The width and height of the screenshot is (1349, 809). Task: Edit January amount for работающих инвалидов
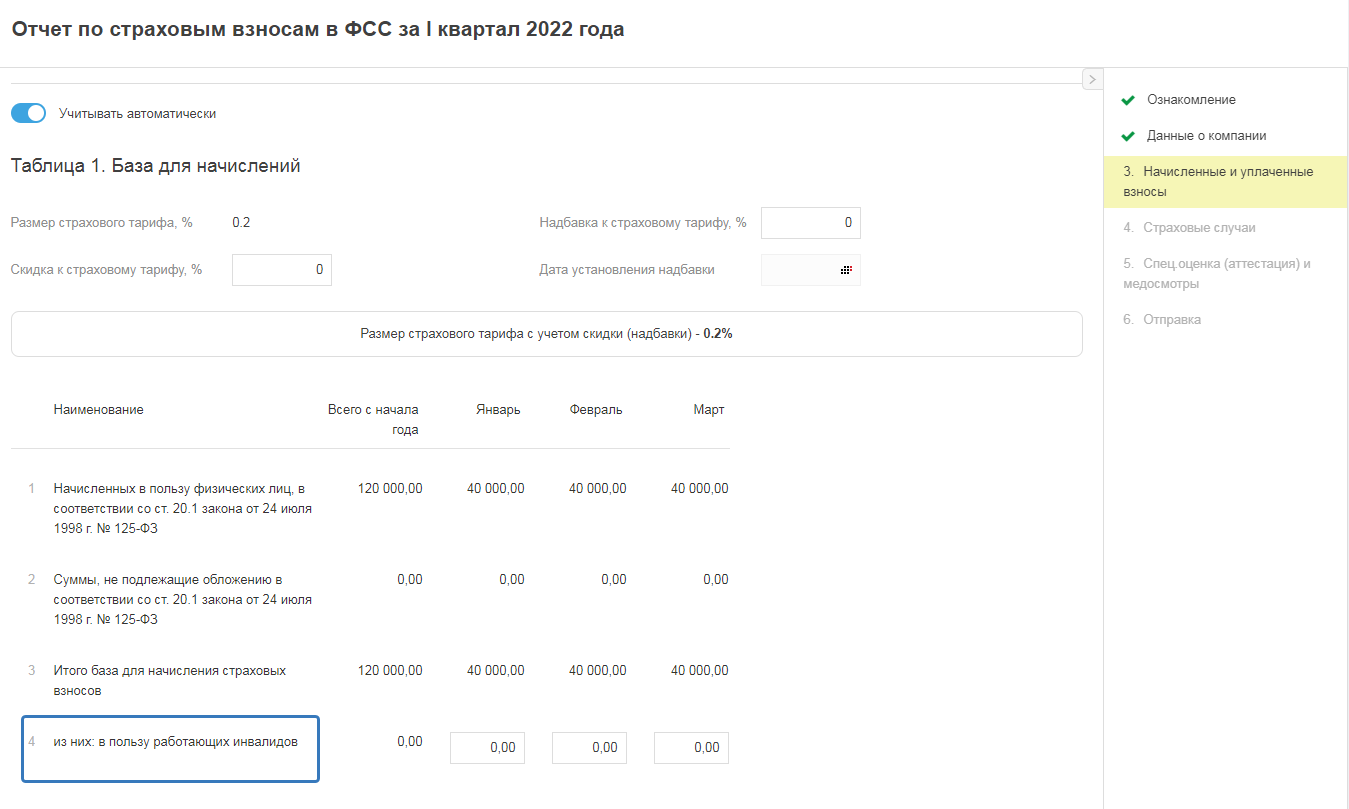coord(487,748)
